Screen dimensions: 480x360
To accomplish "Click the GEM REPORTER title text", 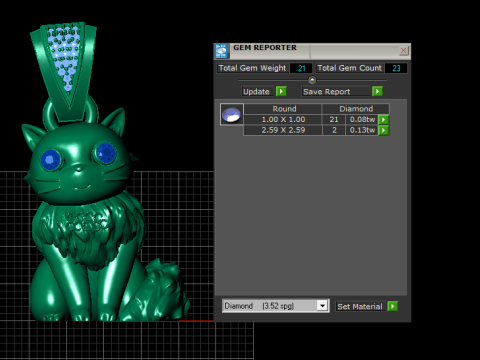I will point(265,48).
